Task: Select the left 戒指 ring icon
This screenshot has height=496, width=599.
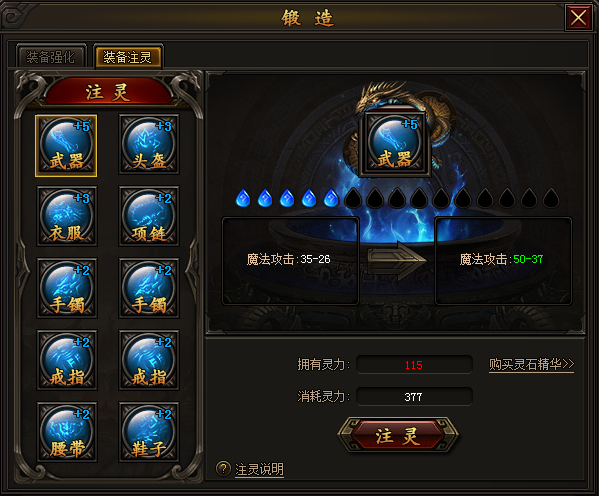Action: (x=67, y=360)
